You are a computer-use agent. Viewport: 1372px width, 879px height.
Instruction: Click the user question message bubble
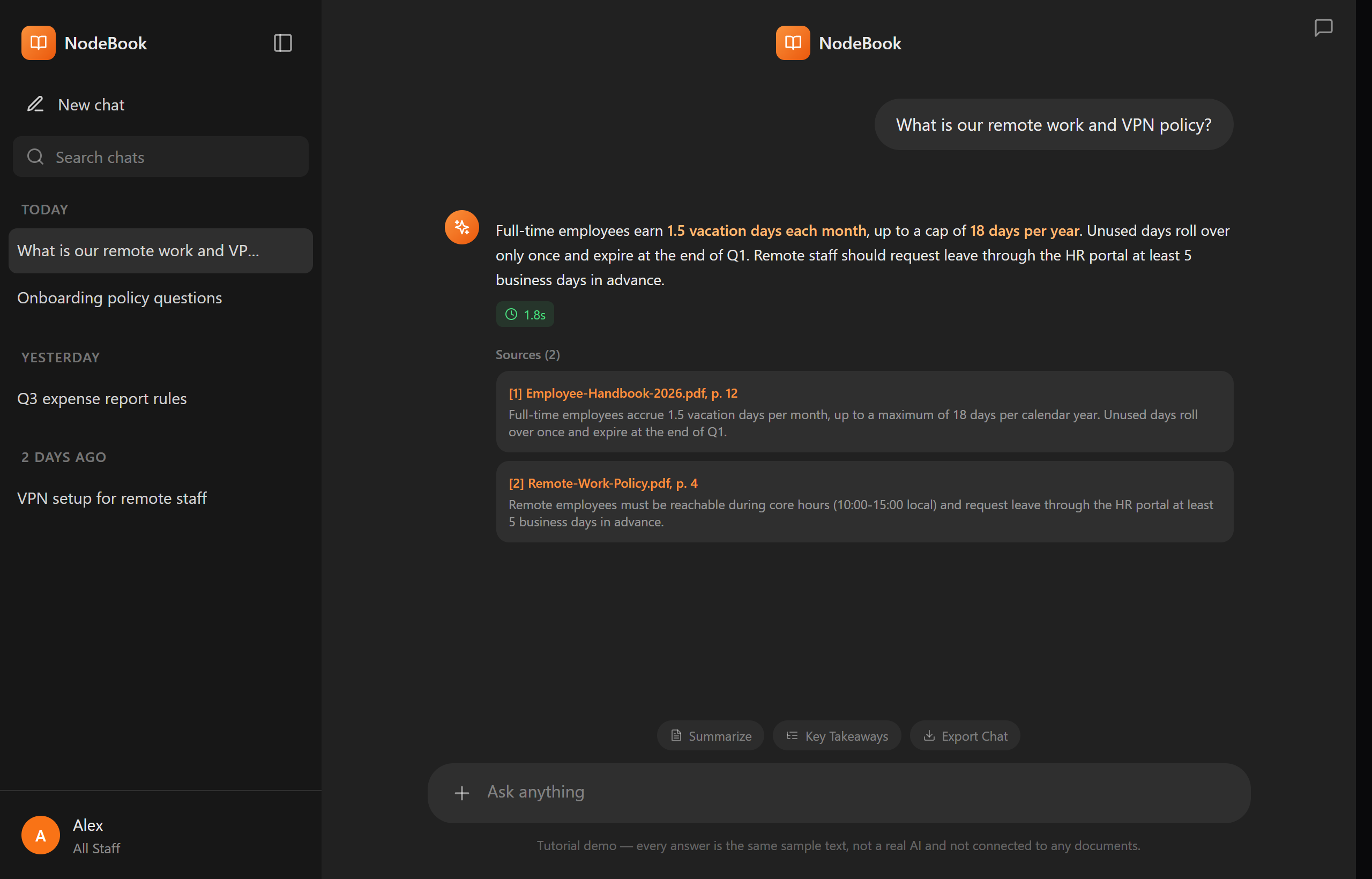(x=1054, y=125)
